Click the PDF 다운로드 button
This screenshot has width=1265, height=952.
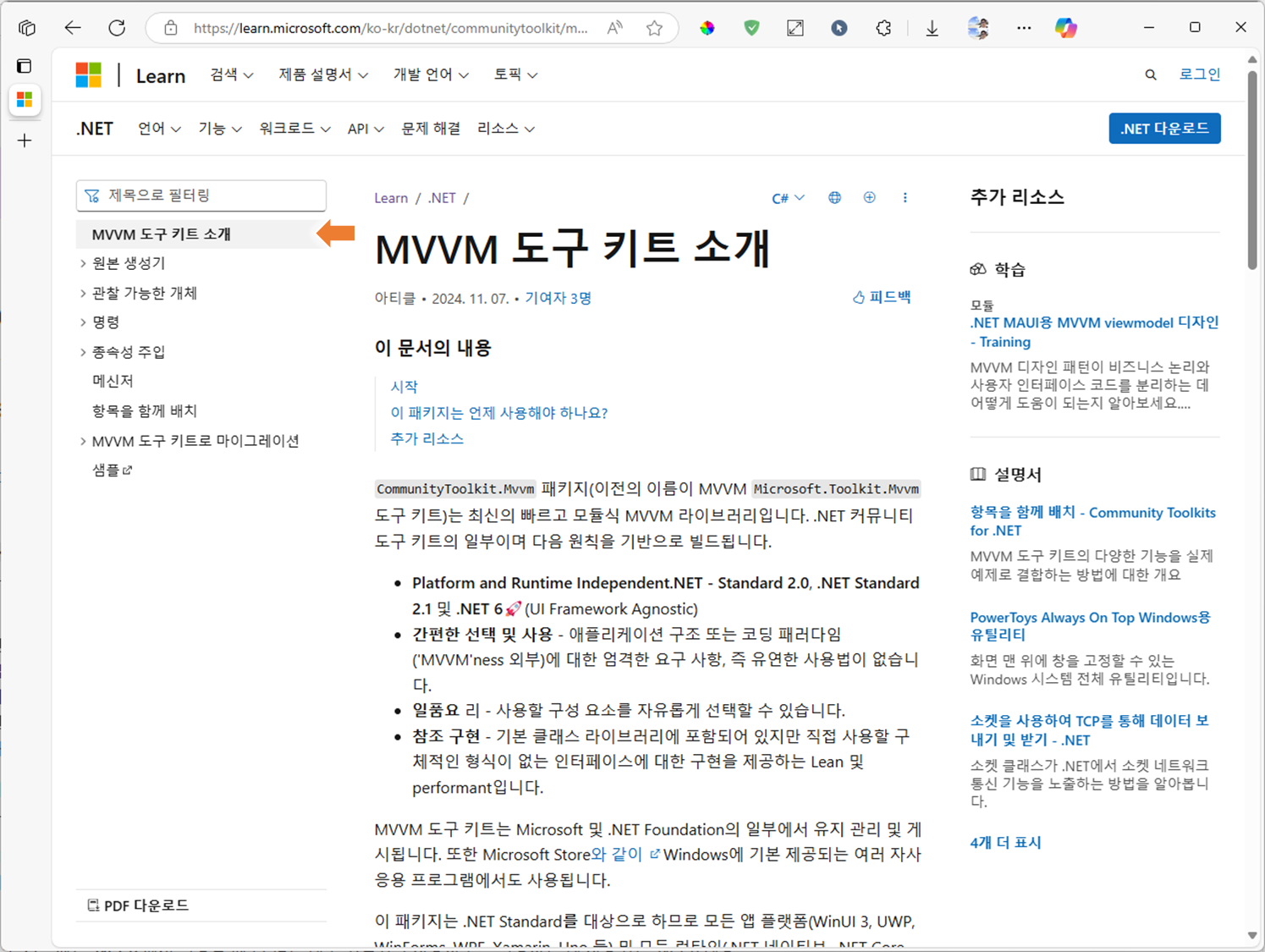point(138,905)
